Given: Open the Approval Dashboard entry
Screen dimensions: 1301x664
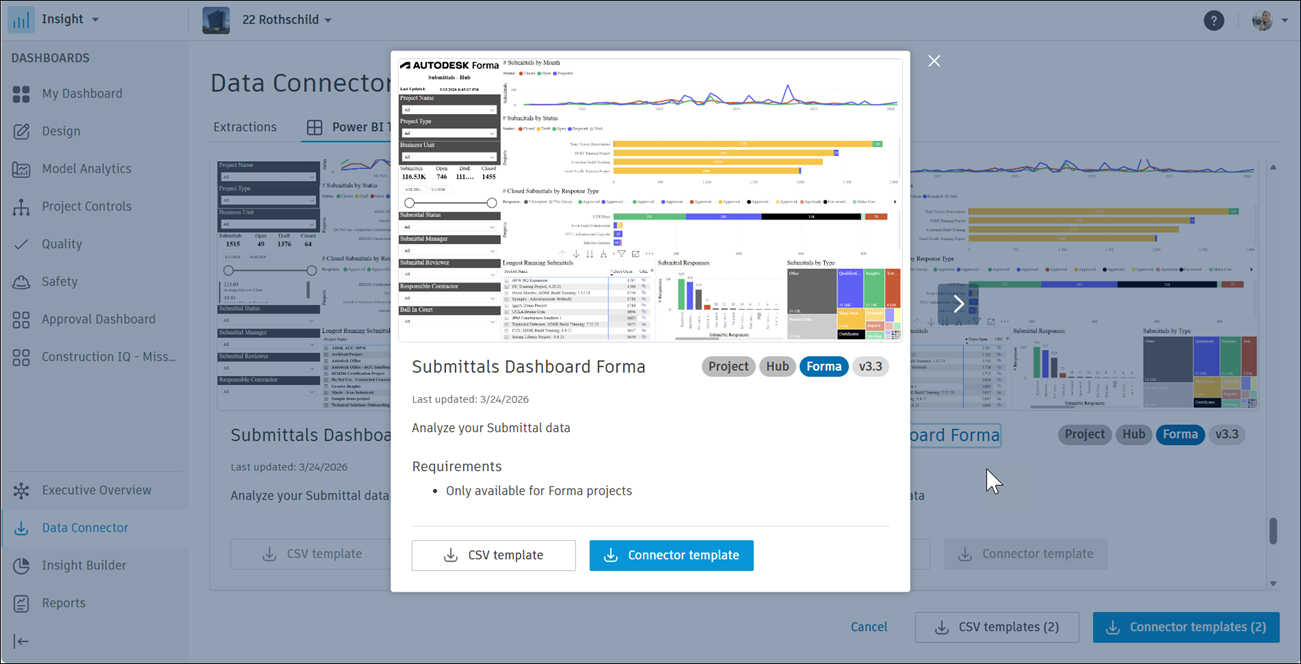Looking at the screenshot, I should tap(98, 320).
